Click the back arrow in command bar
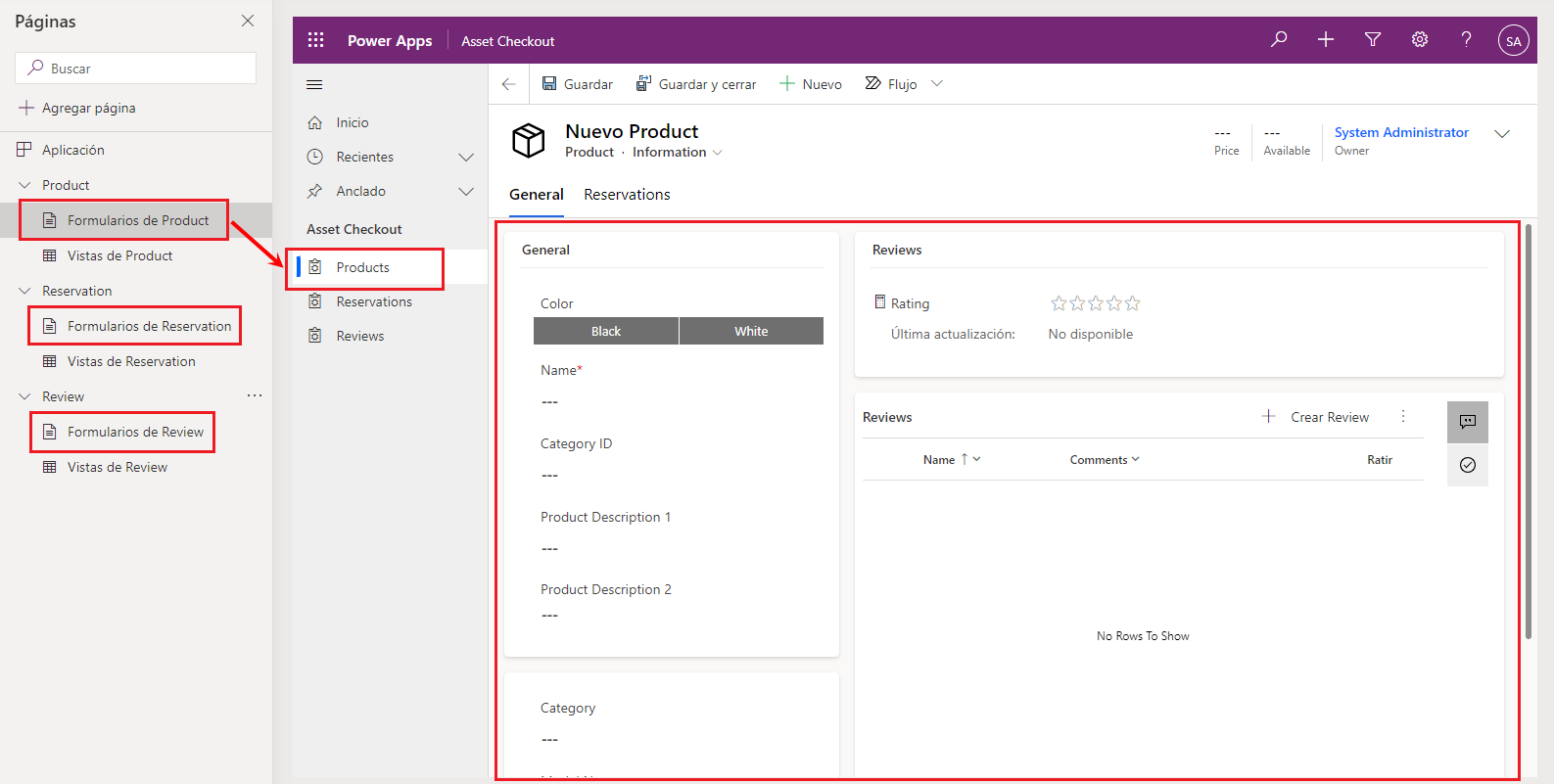 click(x=508, y=84)
